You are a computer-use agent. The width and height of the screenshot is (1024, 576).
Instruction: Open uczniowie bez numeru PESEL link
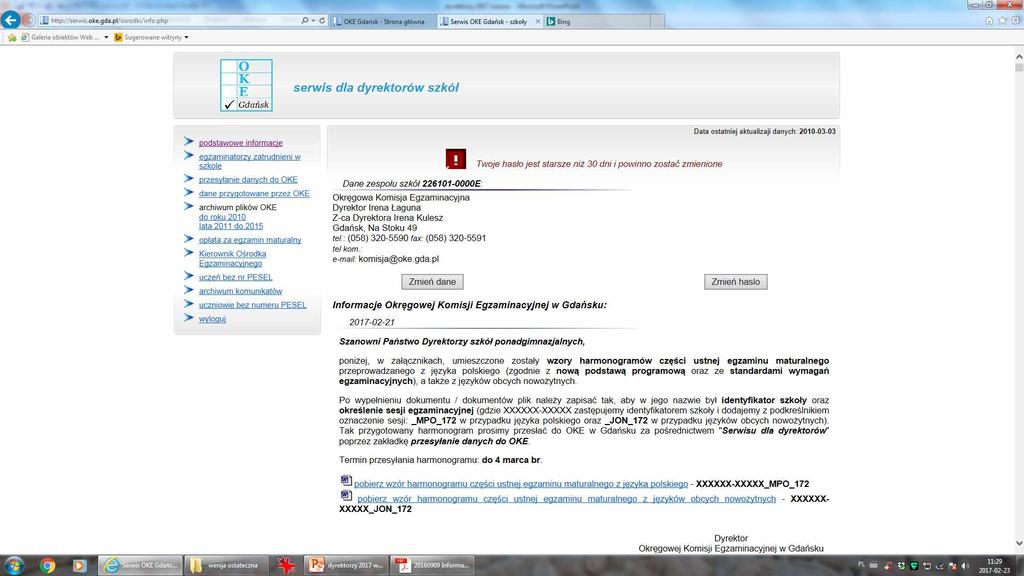(252, 304)
